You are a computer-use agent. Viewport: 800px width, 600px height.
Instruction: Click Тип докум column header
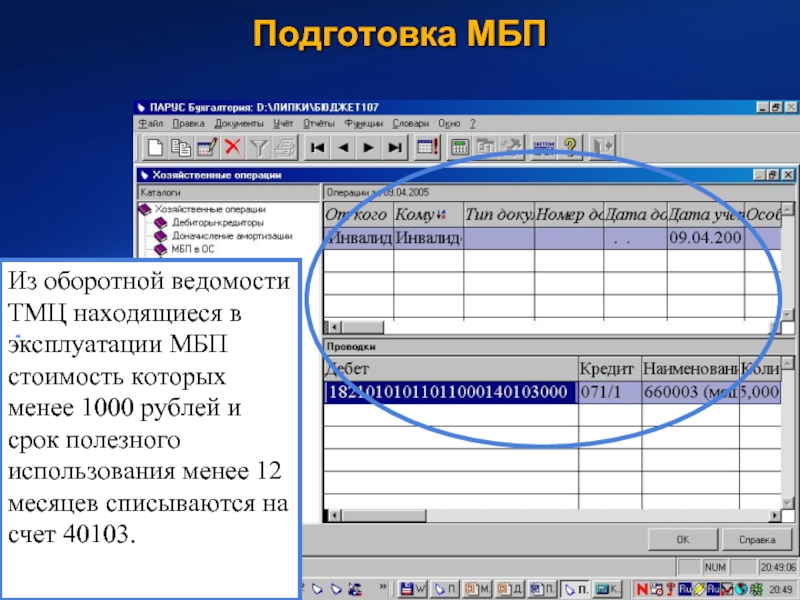[x=499, y=214]
